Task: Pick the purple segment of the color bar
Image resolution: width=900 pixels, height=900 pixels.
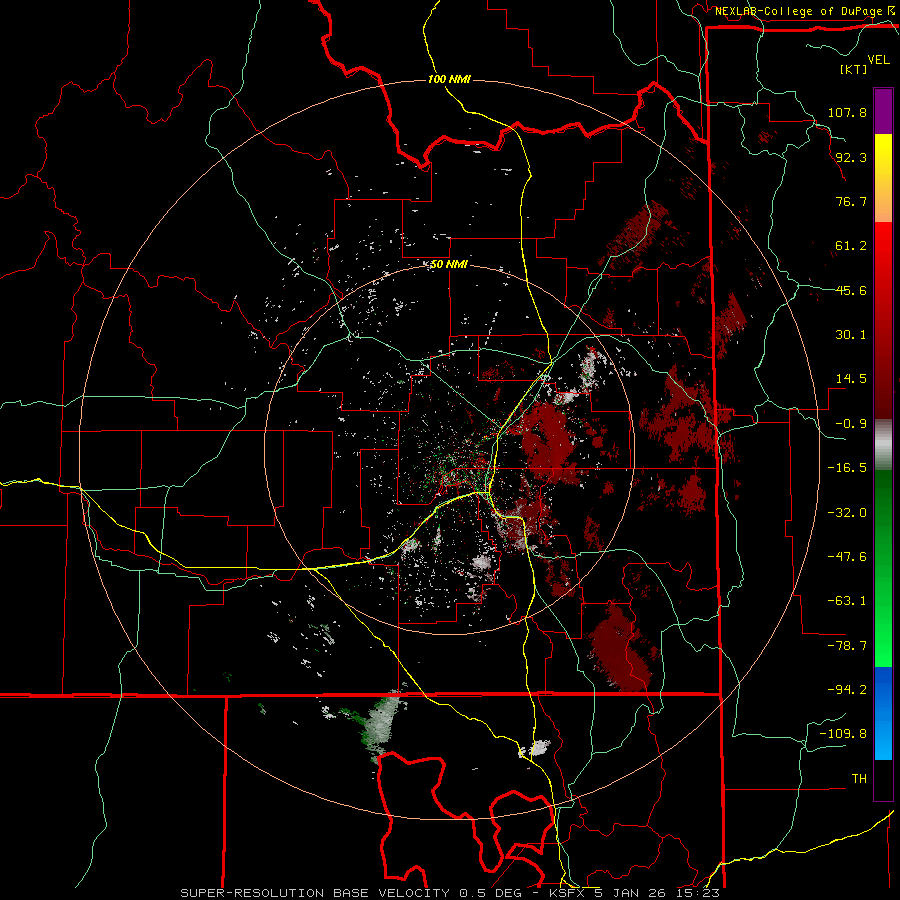Action: click(883, 111)
